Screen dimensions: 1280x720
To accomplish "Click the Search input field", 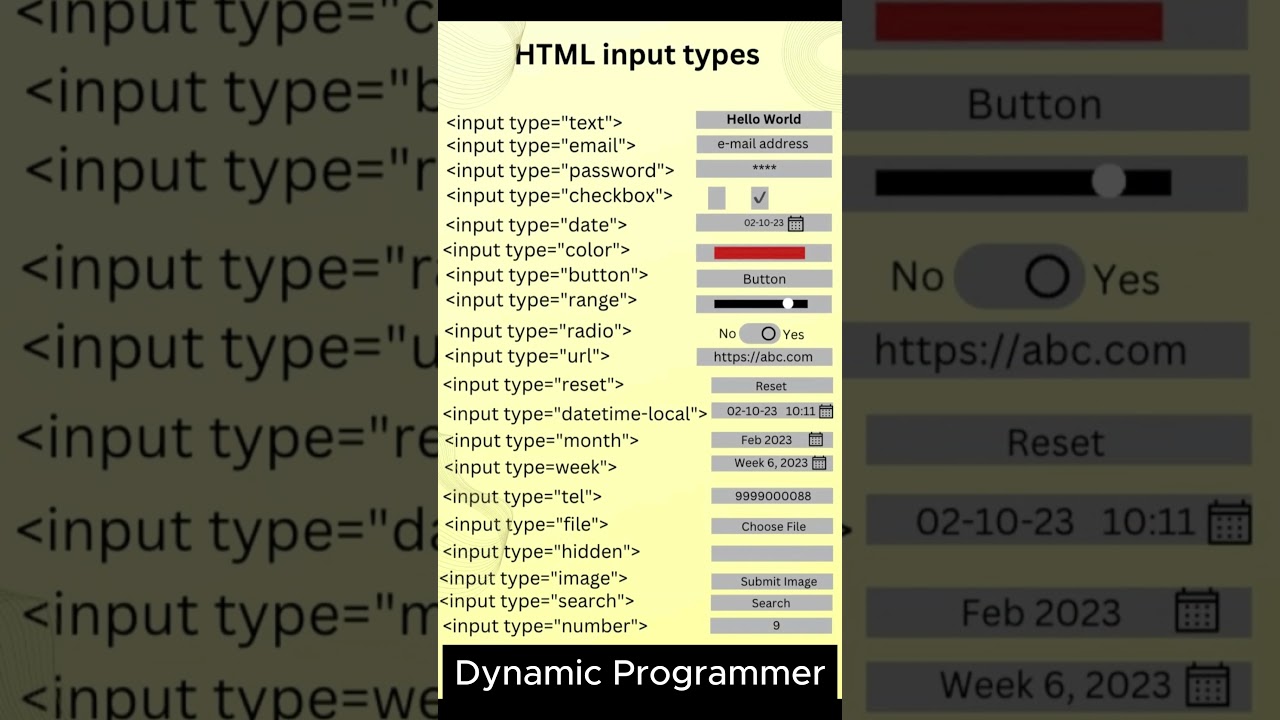I will tap(771, 603).
